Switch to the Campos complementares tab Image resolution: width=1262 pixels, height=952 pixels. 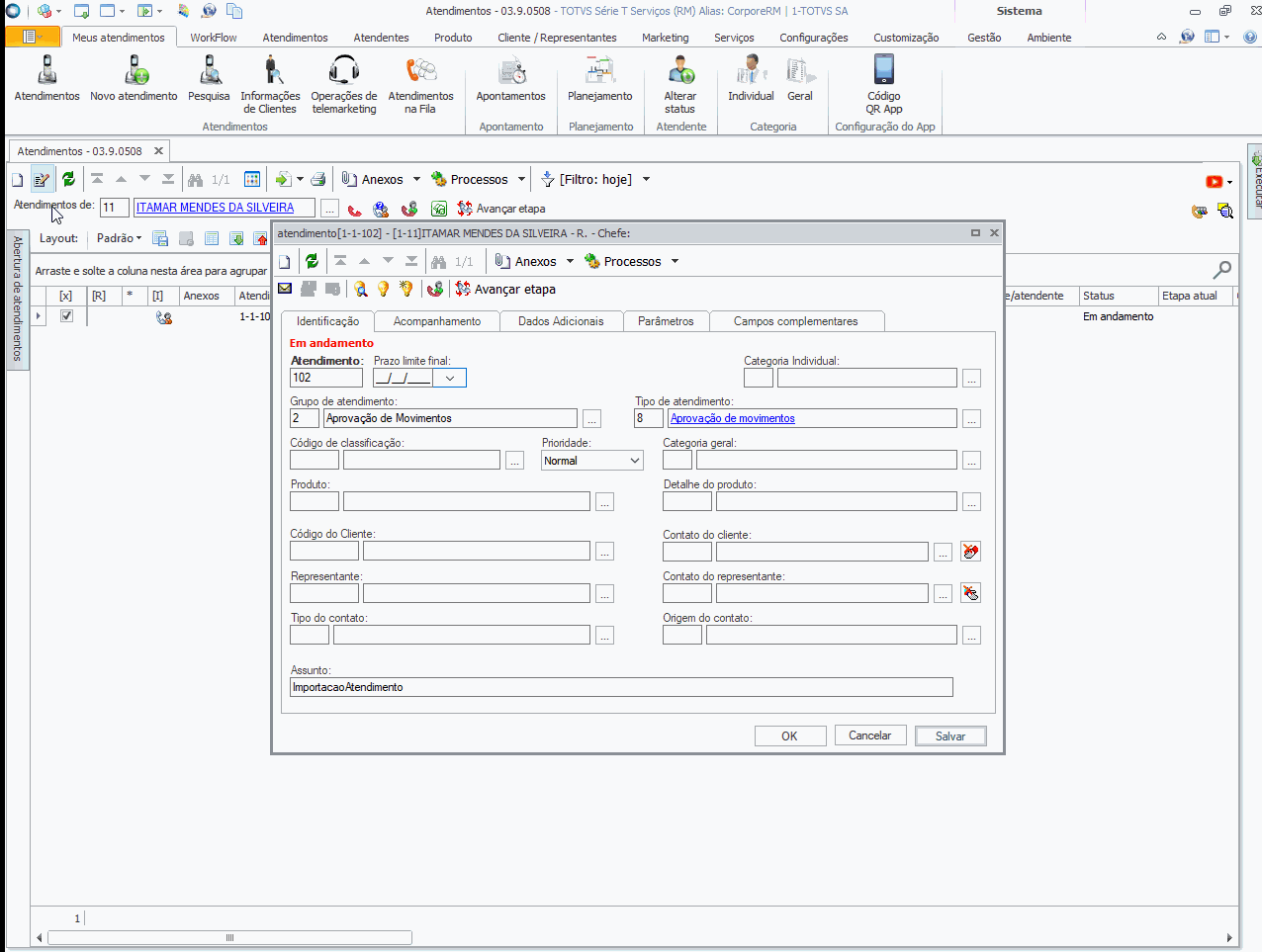[796, 321]
